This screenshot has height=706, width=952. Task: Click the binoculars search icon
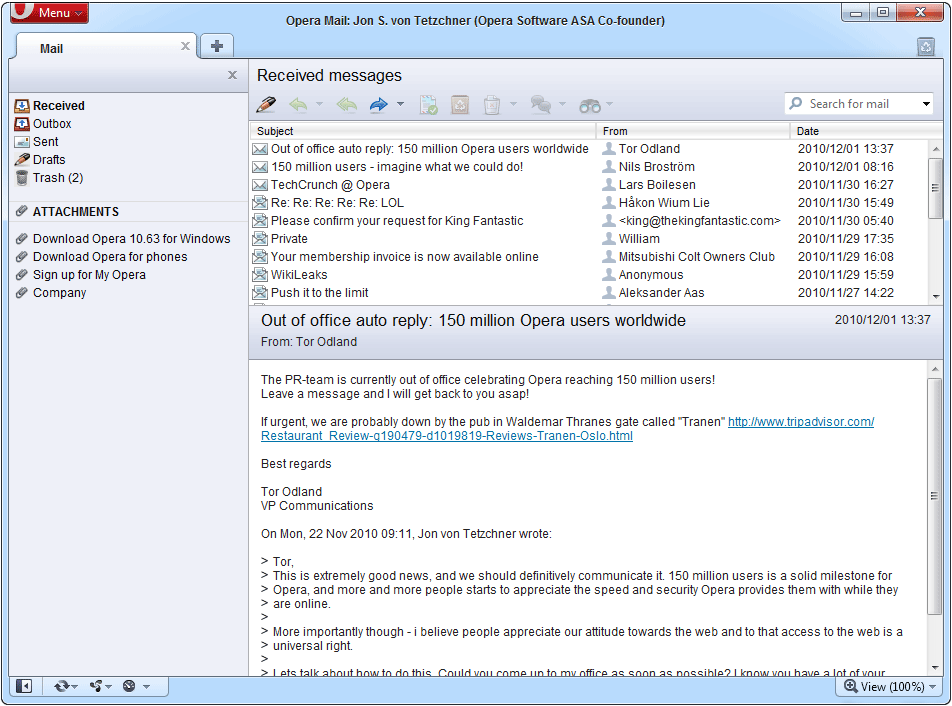590,104
